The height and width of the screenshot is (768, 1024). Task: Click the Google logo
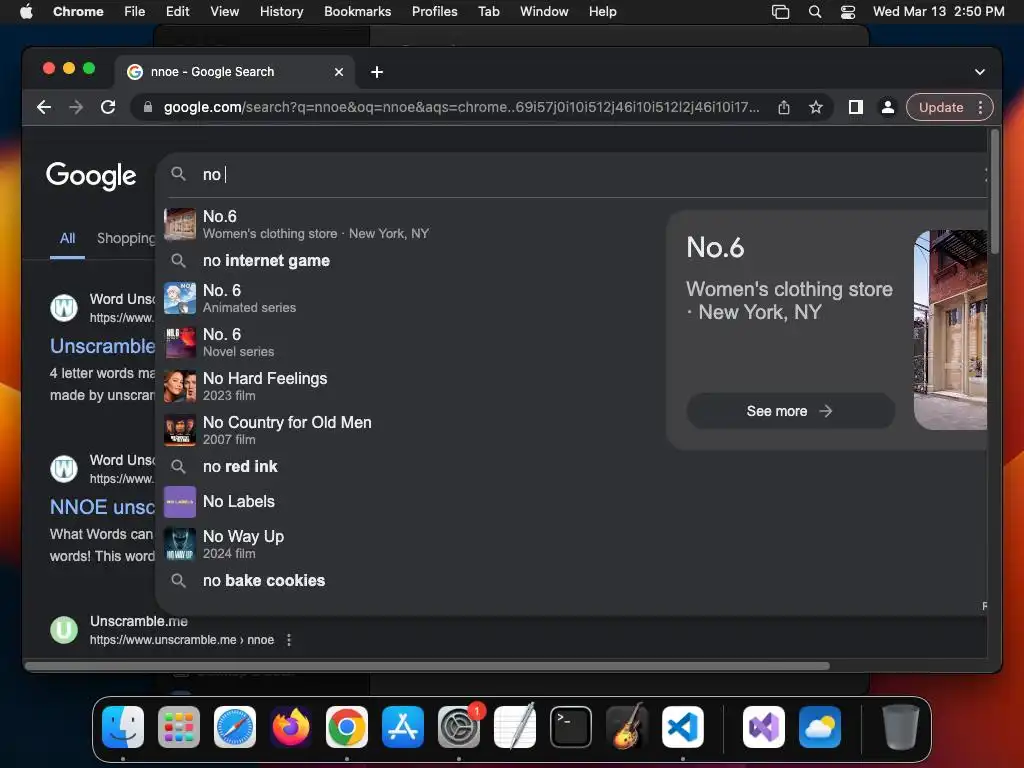pyautogui.click(x=91, y=175)
